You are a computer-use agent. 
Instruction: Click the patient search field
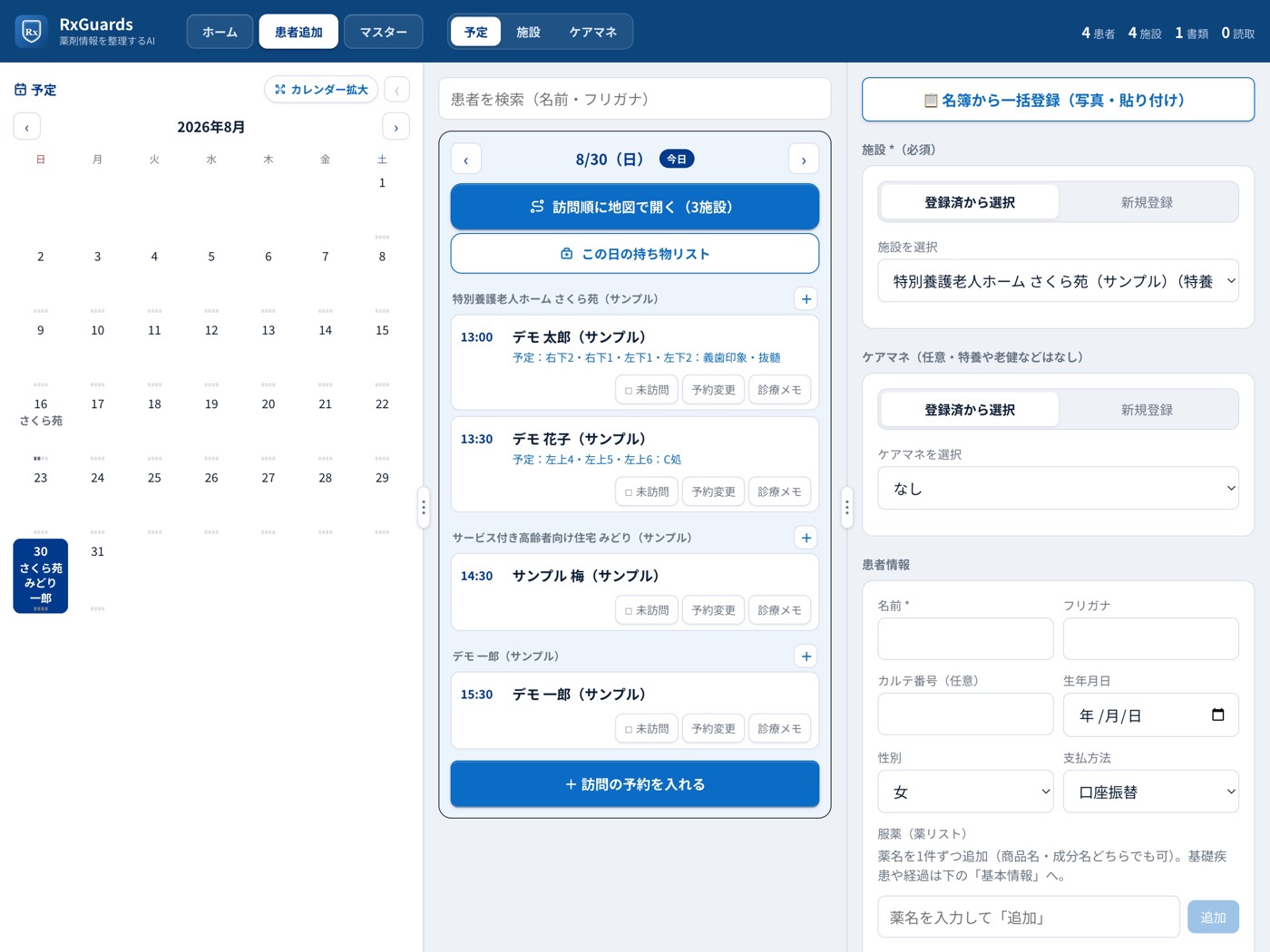click(635, 99)
